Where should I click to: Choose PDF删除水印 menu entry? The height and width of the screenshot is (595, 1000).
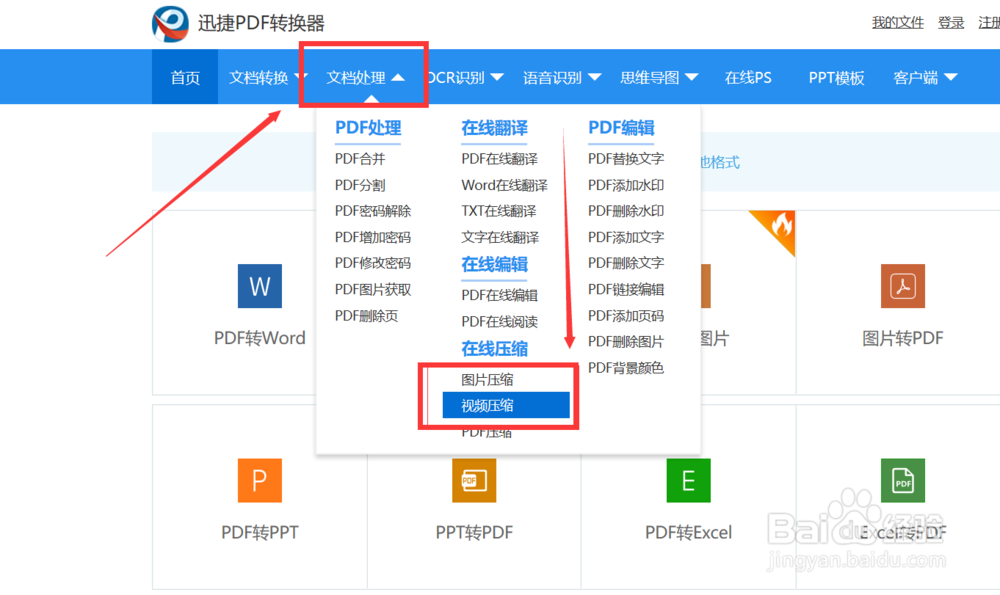tap(626, 211)
